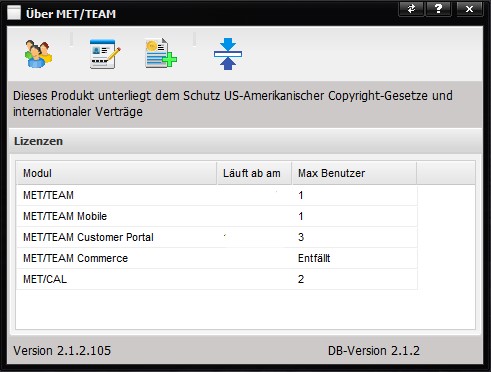Select the MET/TEAM Commerce row
The image size is (491, 372).
click(217, 258)
